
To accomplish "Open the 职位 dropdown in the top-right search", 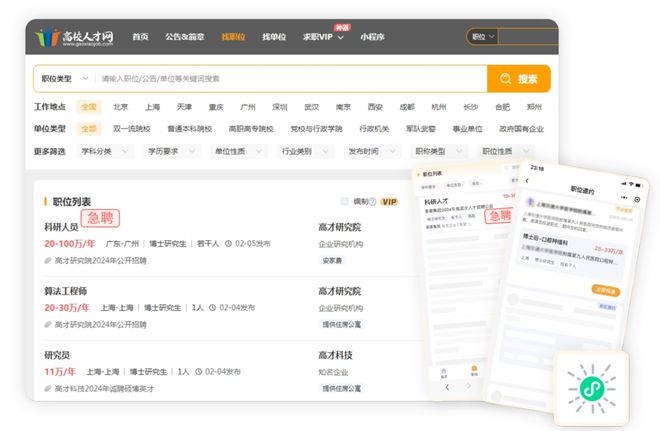I will tap(483, 37).
